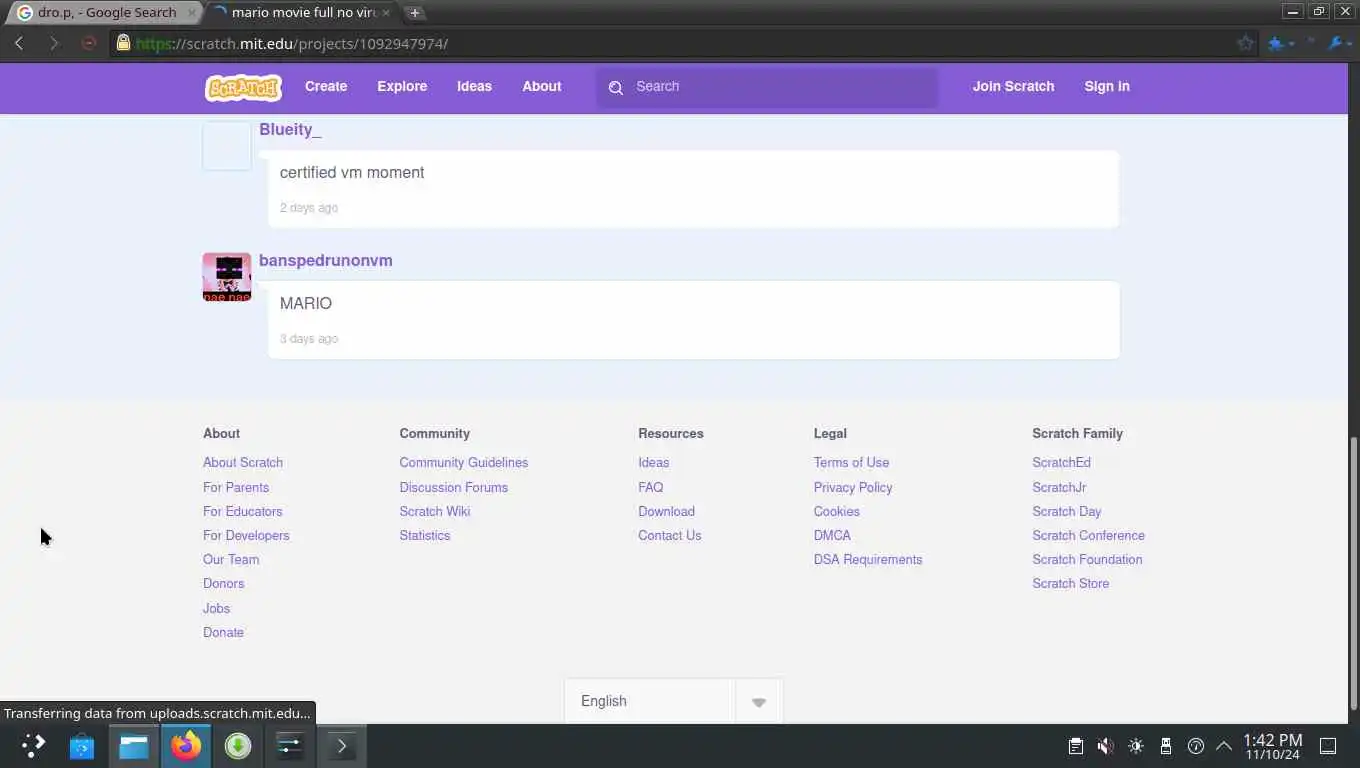The image size is (1360, 768).
Task: Open the Statistics footer link
Action: tap(424, 535)
